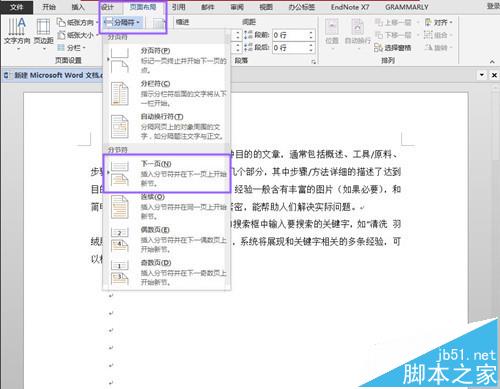The height and width of the screenshot is (389, 500).
Task: Select 下一页(N) next page section break
Action: coord(167,173)
